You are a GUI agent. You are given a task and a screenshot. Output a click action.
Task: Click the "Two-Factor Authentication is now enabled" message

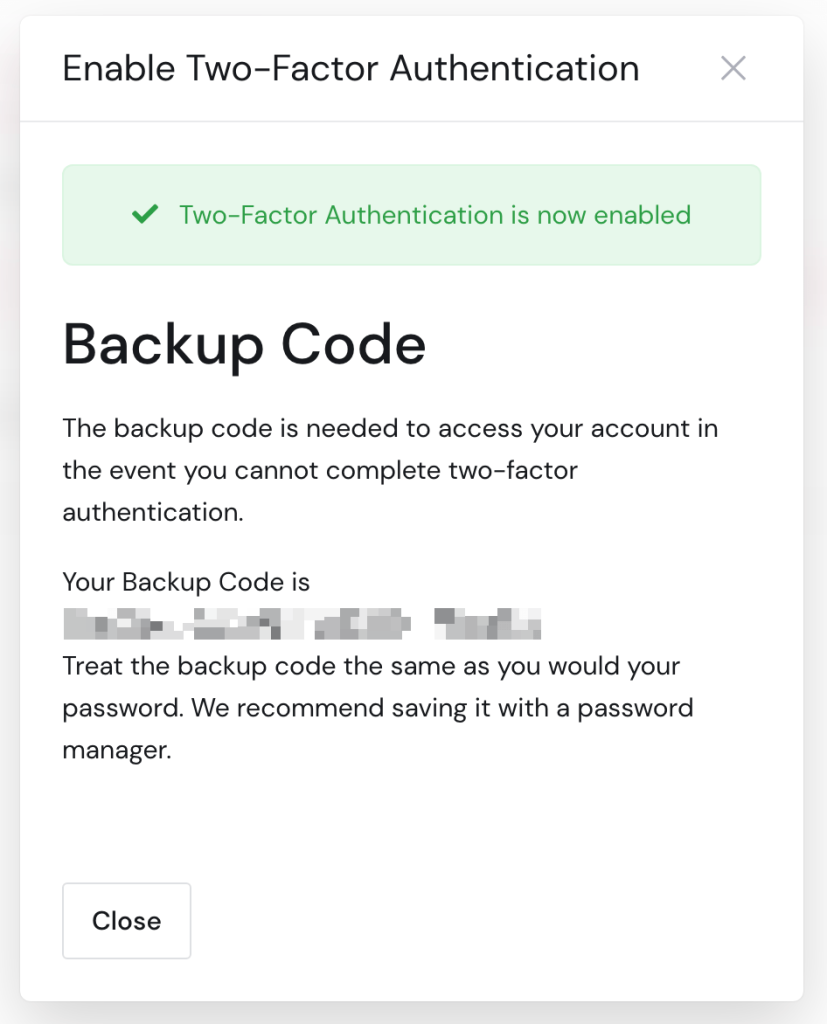pos(435,215)
